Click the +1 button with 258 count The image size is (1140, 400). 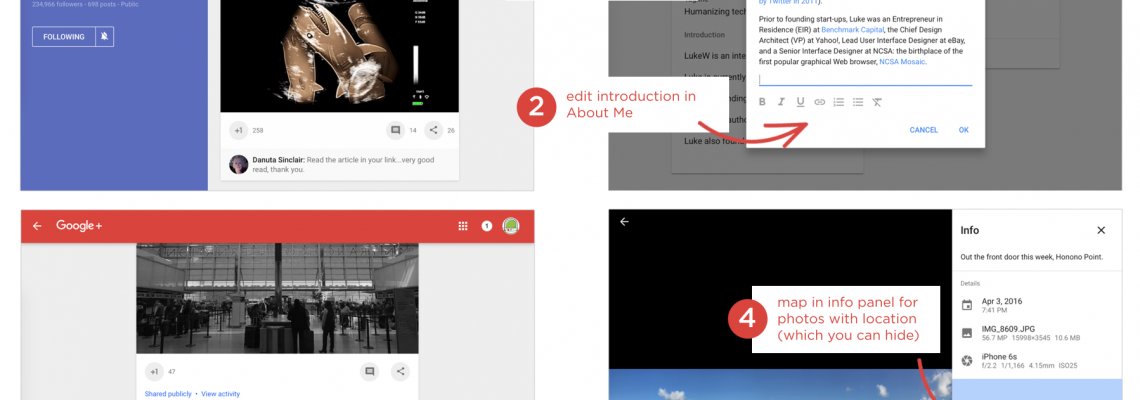(238, 130)
